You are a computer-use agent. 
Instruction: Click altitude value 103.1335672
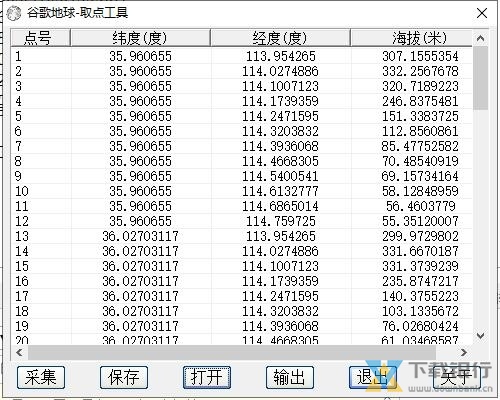coord(420,311)
